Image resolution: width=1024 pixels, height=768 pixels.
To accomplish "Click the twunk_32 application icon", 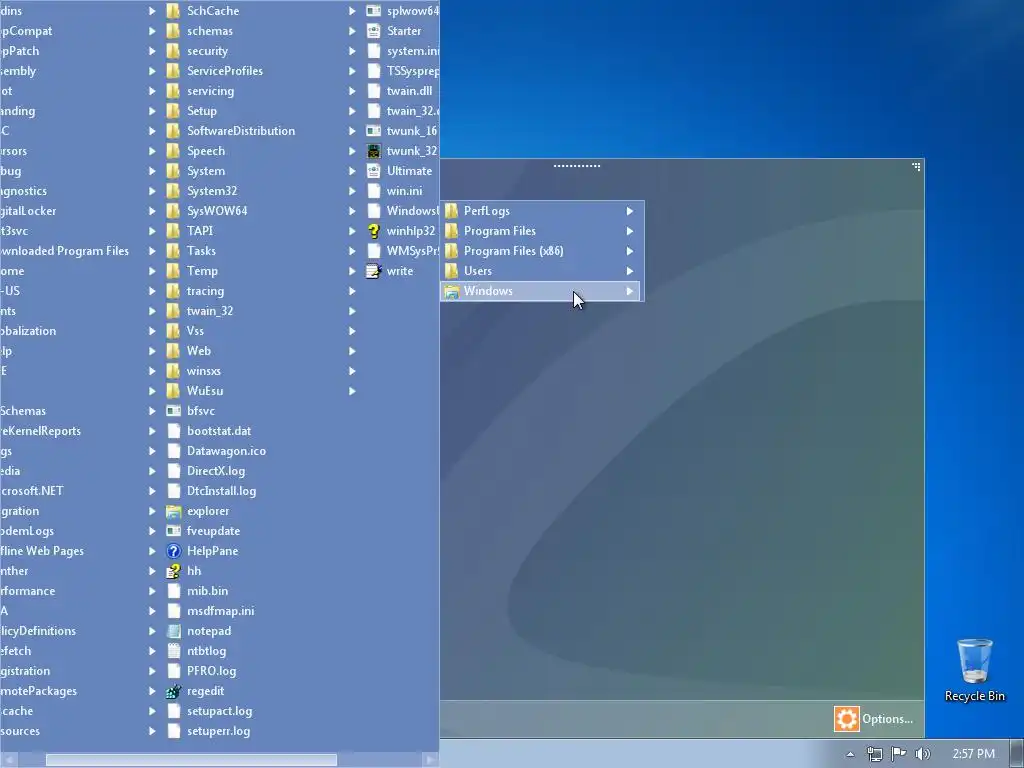I will pyautogui.click(x=374, y=151).
